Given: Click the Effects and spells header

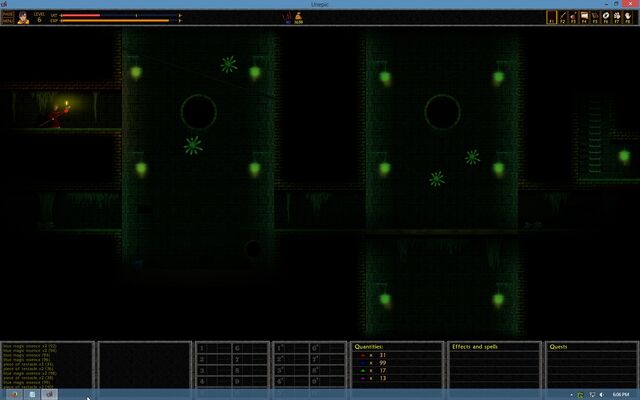Looking at the screenshot, I should click(x=475, y=347).
